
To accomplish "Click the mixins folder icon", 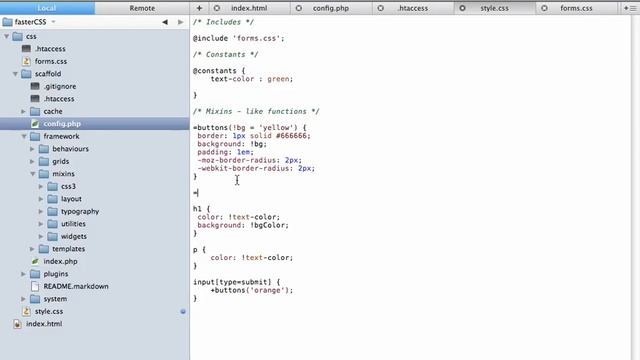I will (44, 174).
